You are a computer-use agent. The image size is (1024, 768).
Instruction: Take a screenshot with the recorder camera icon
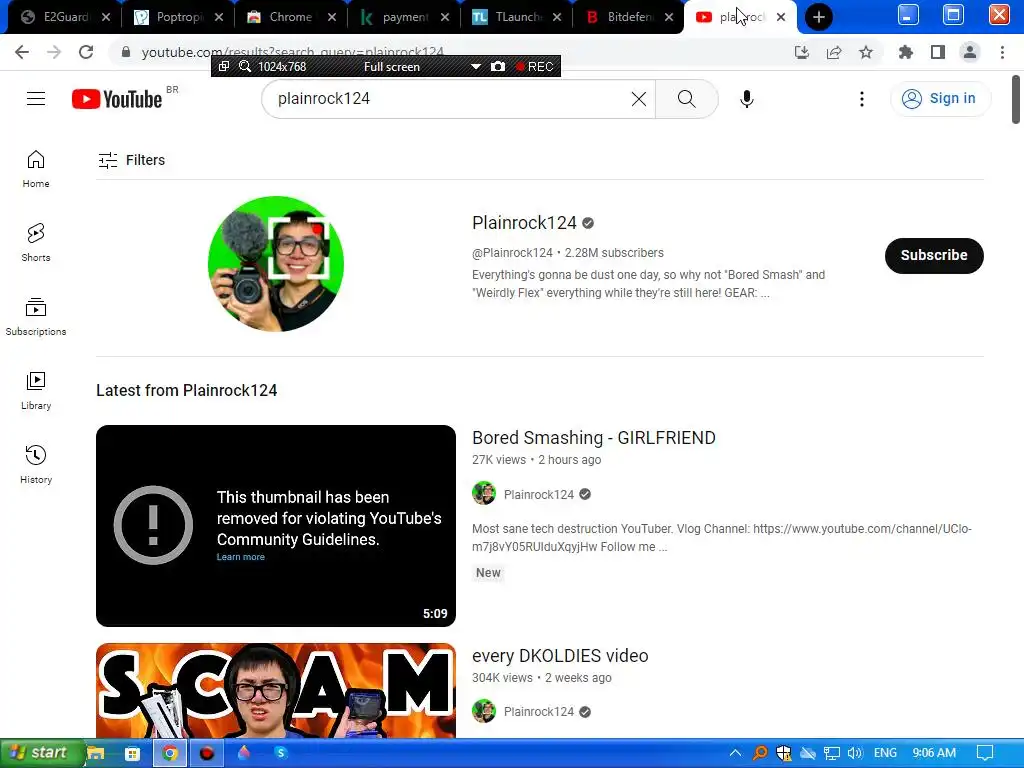[x=498, y=67]
